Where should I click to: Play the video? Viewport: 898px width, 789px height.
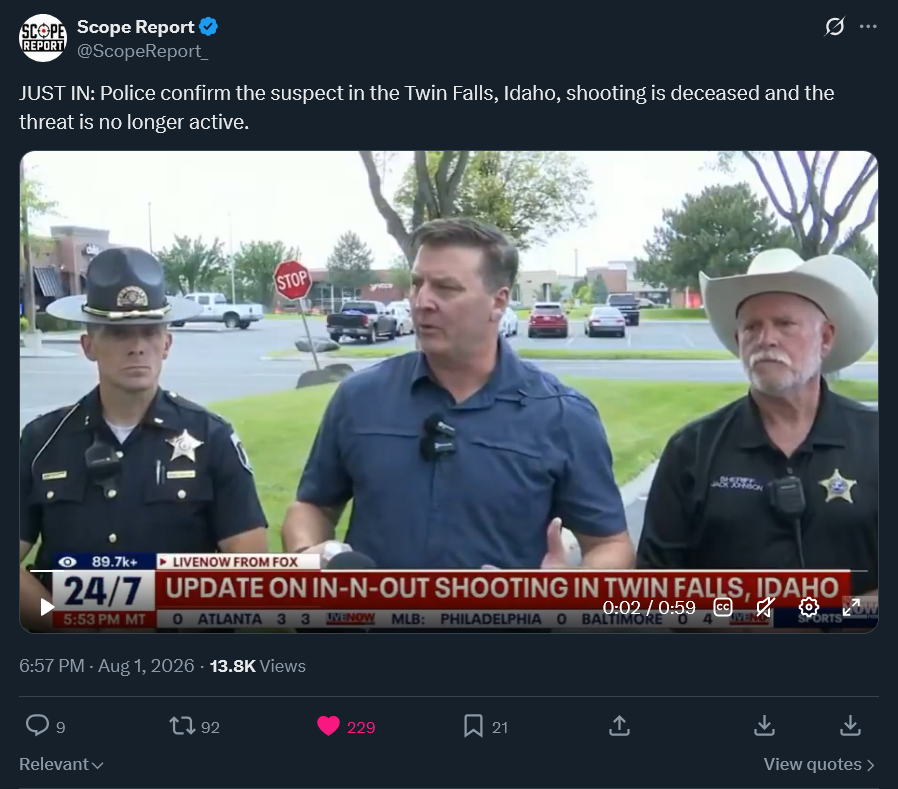(46, 607)
